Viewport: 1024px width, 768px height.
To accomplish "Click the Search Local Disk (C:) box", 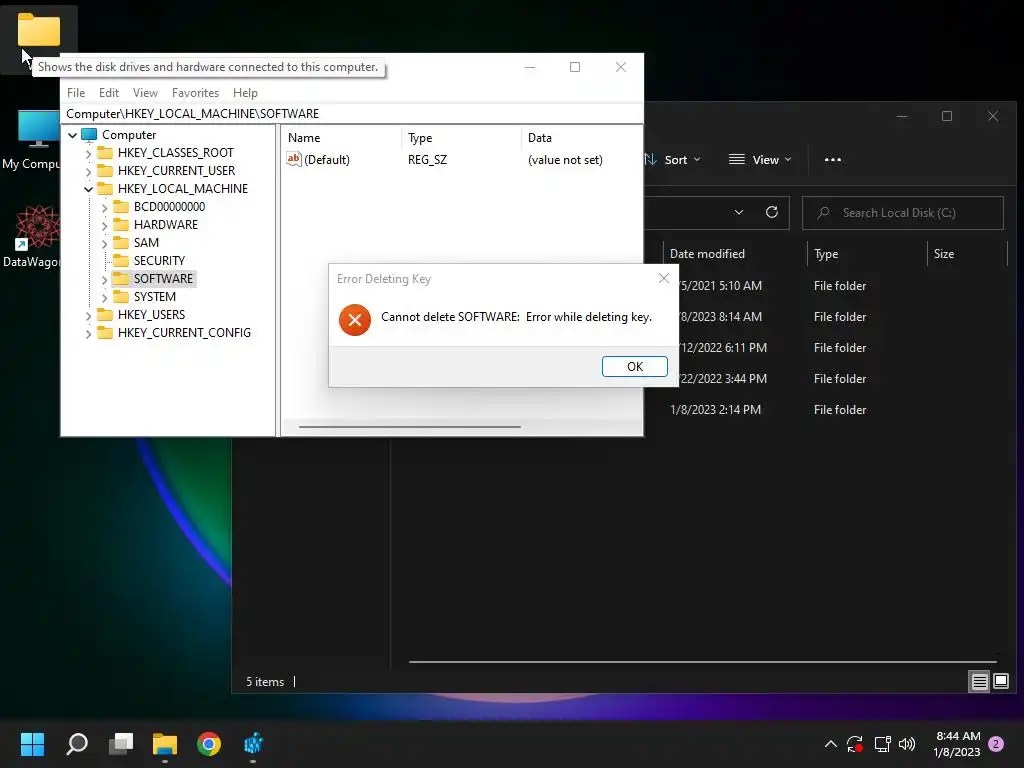I will pyautogui.click(x=903, y=213).
